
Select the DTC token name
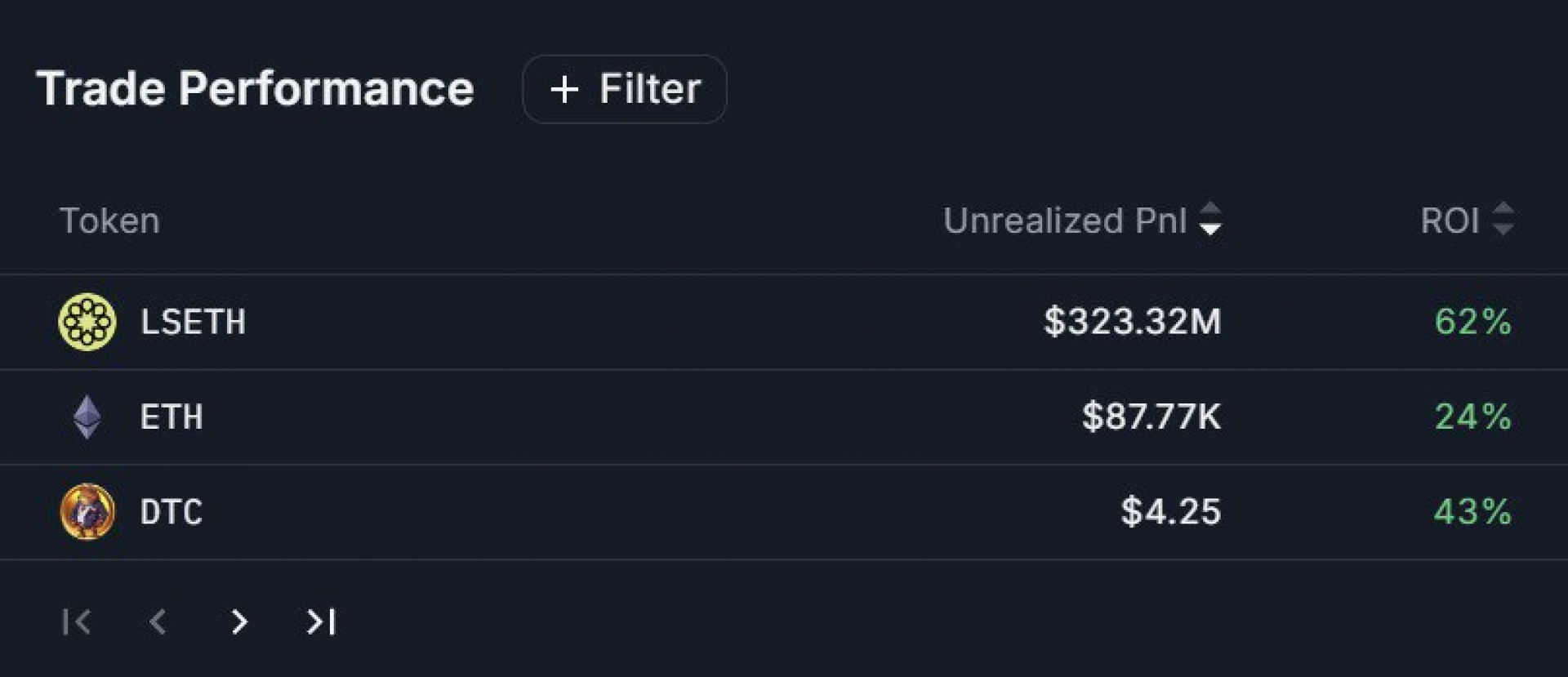pyautogui.click(x=171, y=512)
